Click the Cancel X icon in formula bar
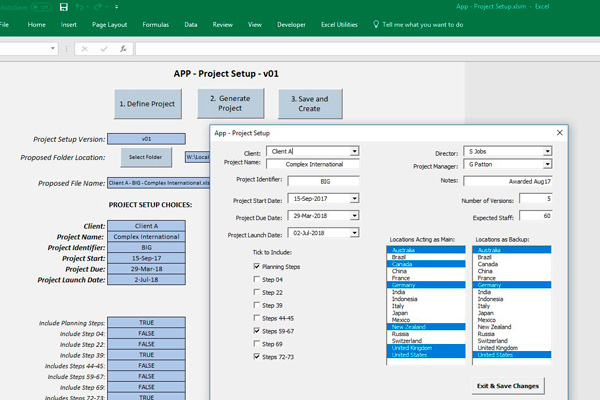This screenshot has height=400, width=600. (85, 49)
